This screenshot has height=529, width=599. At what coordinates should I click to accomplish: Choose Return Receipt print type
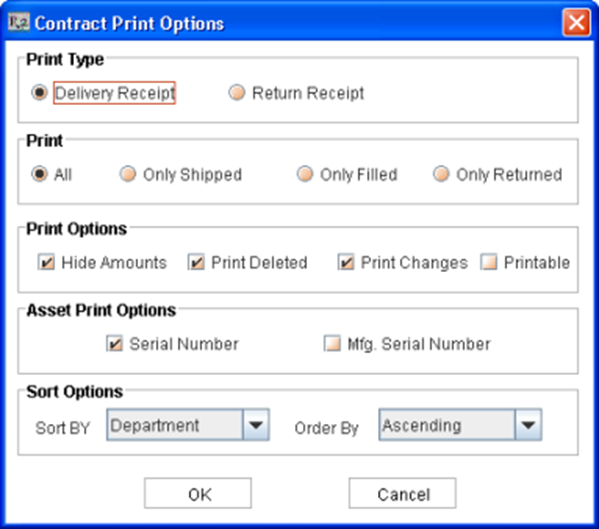(236, 92)
